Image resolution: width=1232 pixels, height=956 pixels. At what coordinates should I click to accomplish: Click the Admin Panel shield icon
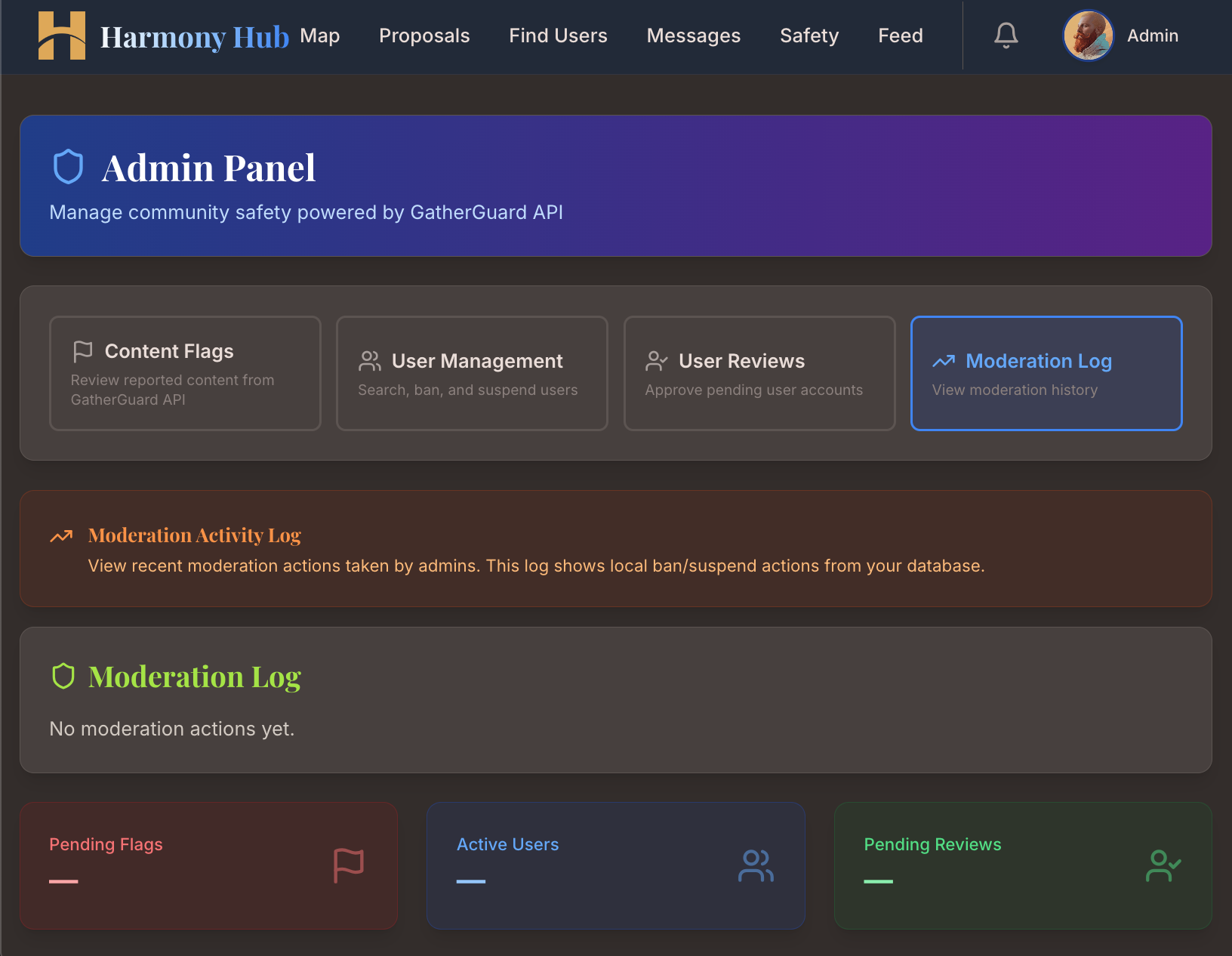pos(68,166)
